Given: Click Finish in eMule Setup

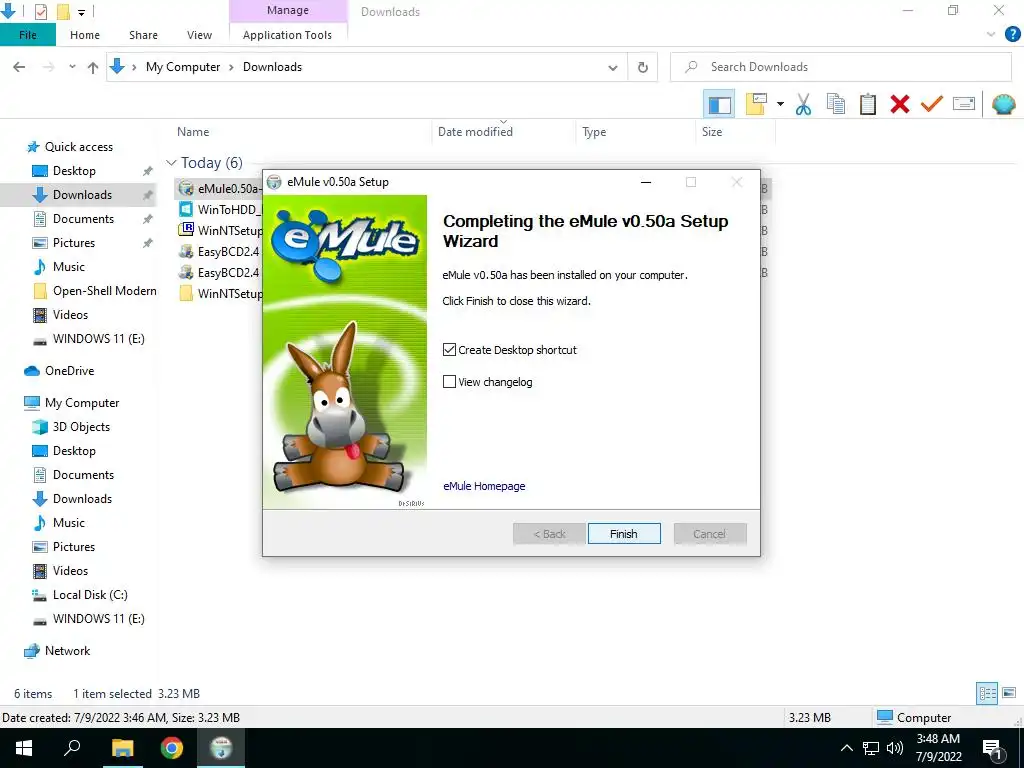Looking at the screenshot, I should point(624,534).
